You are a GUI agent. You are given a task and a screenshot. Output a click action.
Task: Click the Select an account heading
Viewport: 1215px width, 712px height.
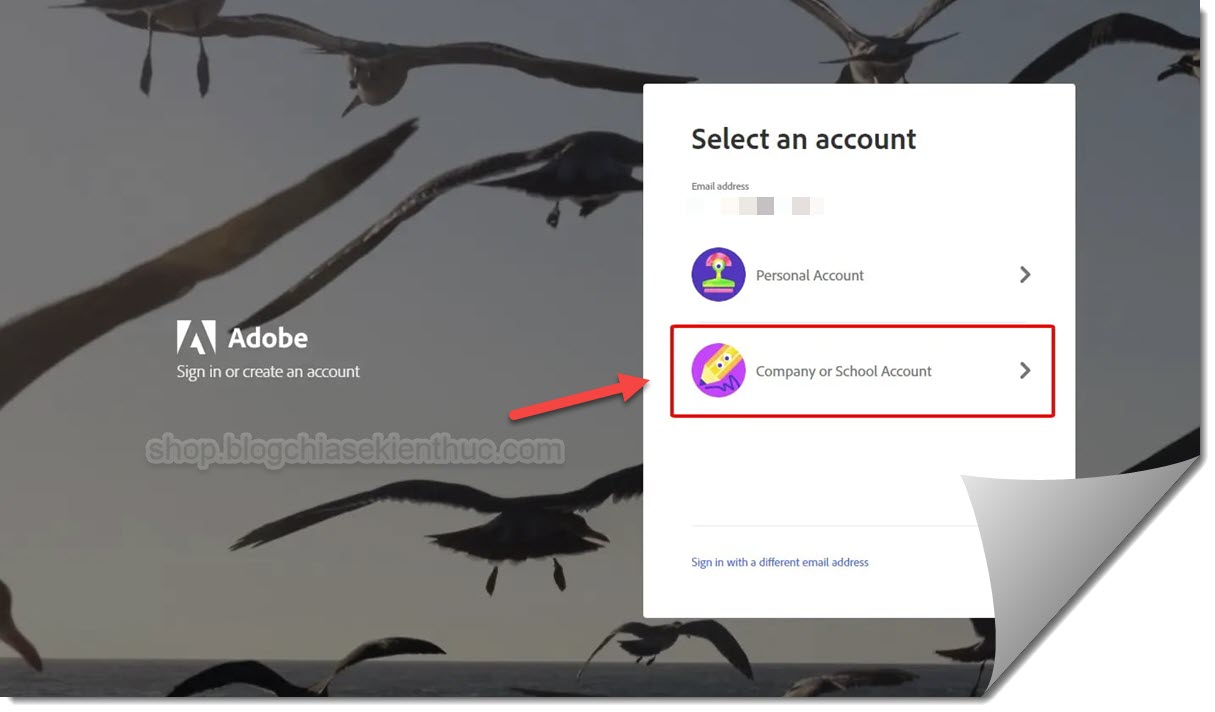[x=804, y=139]
